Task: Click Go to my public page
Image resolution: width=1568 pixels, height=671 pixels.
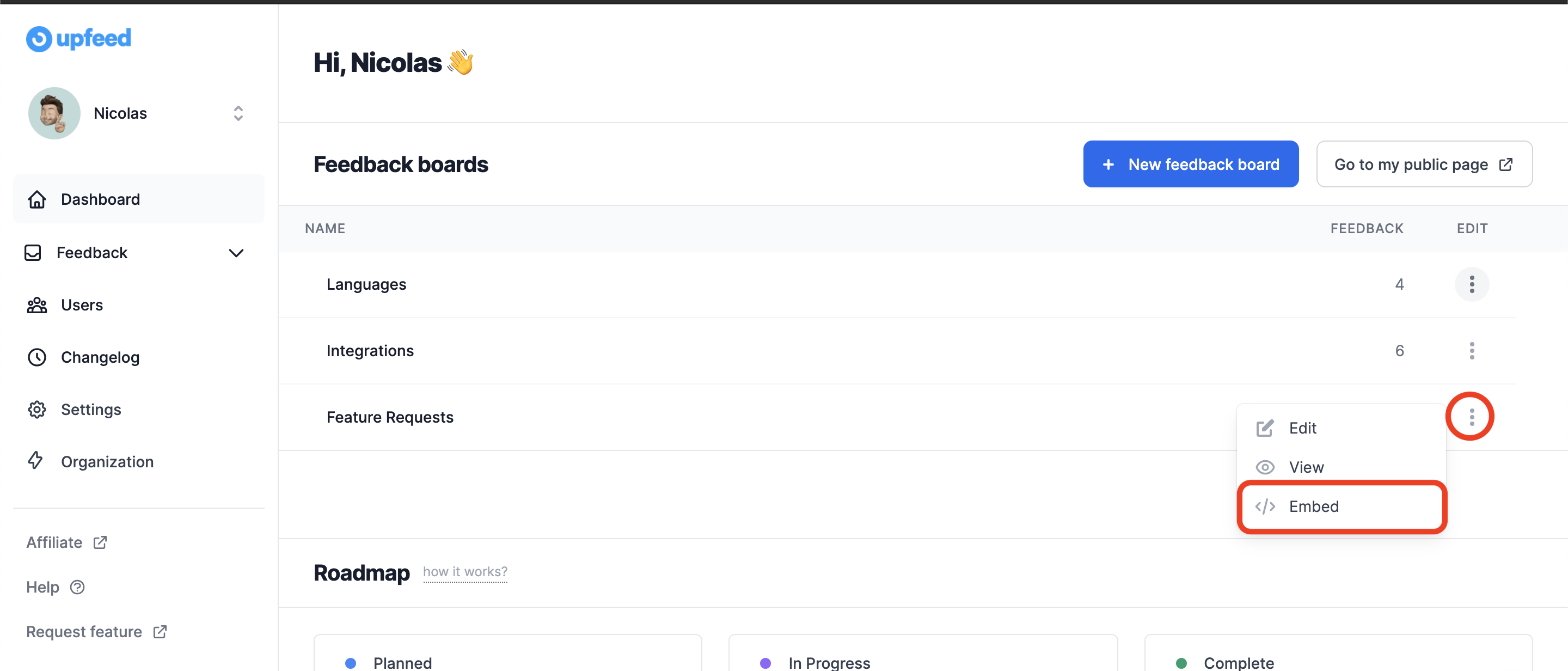Action: [1424, 164]
